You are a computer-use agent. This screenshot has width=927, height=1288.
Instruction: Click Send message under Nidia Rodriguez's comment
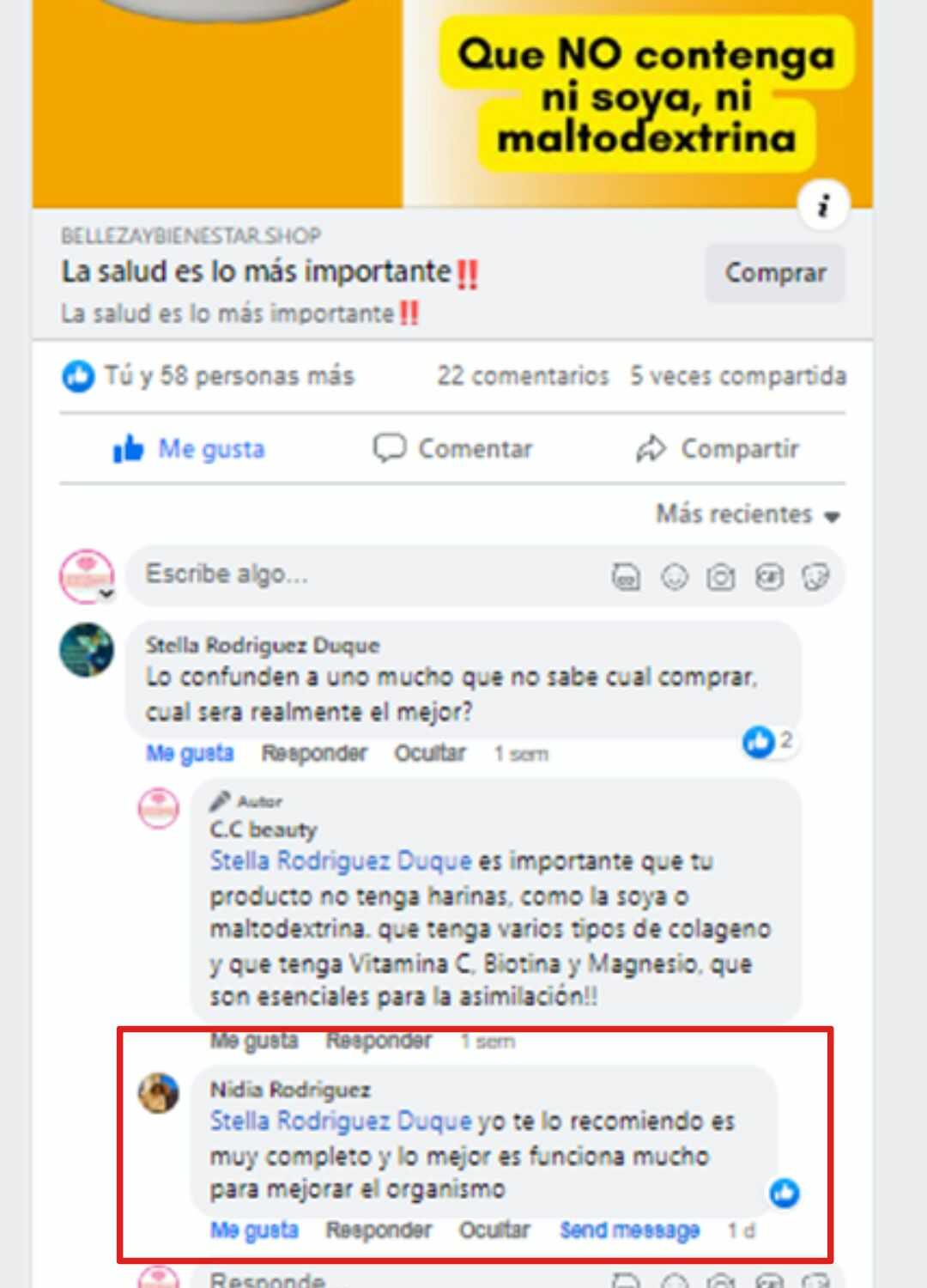coord(630,1230)
